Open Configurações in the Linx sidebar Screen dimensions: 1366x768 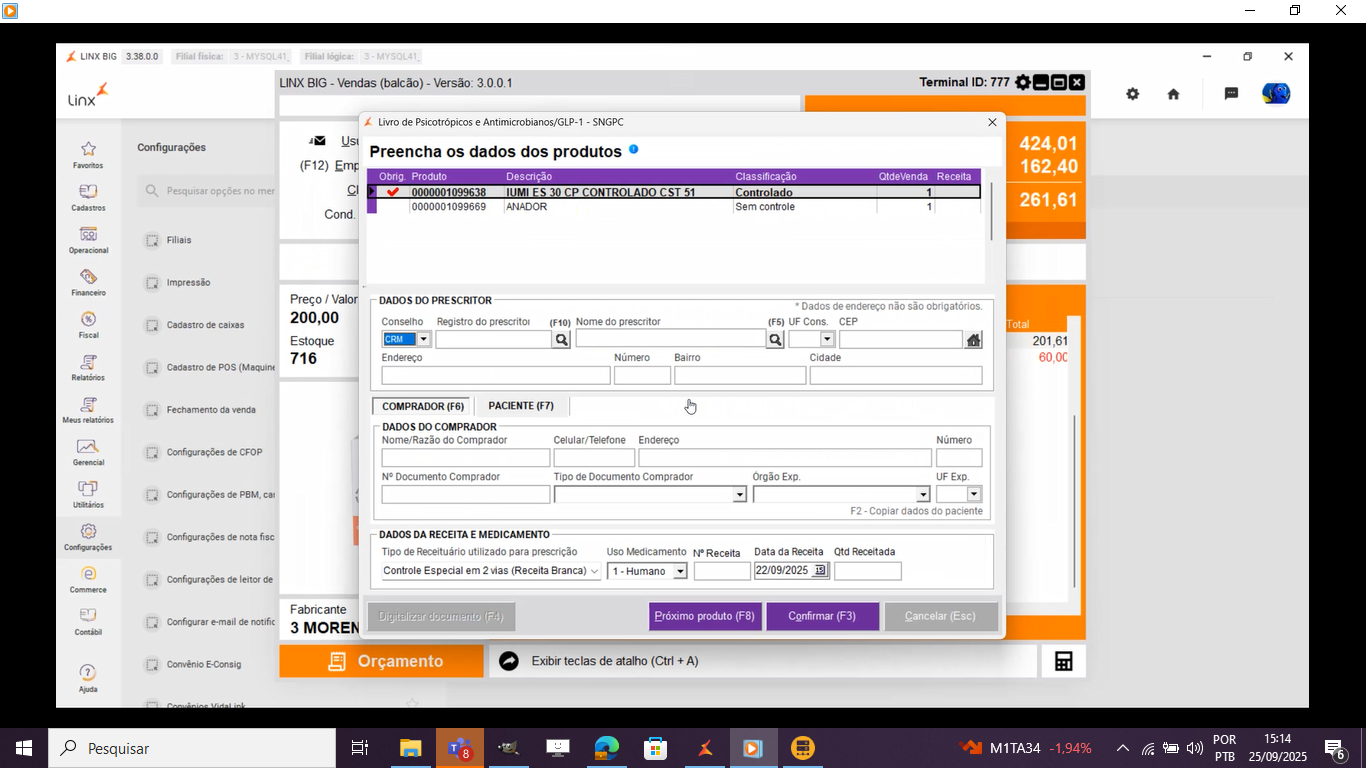88,537
